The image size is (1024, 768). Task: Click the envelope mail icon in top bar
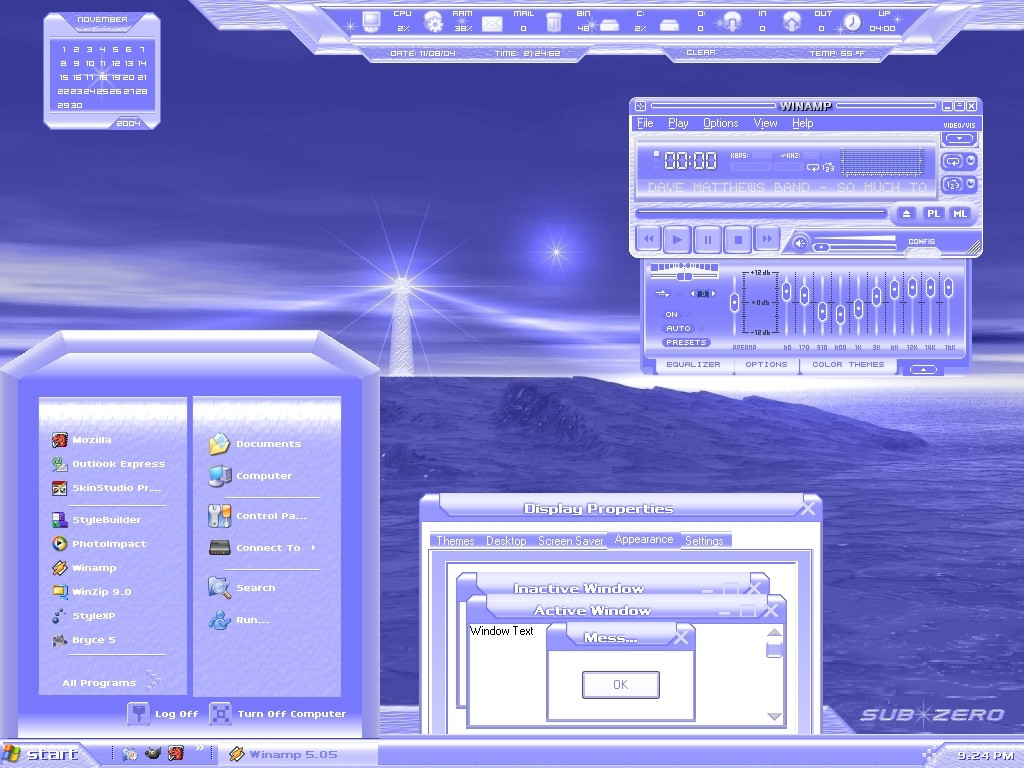point(492,24)
